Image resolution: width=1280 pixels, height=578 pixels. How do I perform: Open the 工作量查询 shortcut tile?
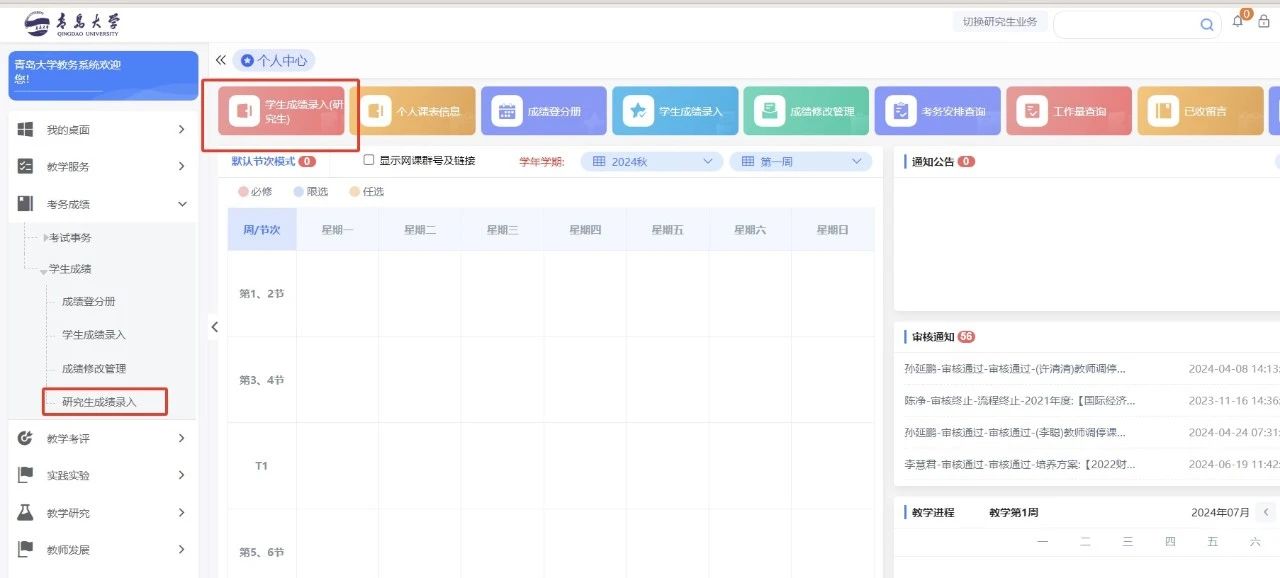(x=1068, y=111)
